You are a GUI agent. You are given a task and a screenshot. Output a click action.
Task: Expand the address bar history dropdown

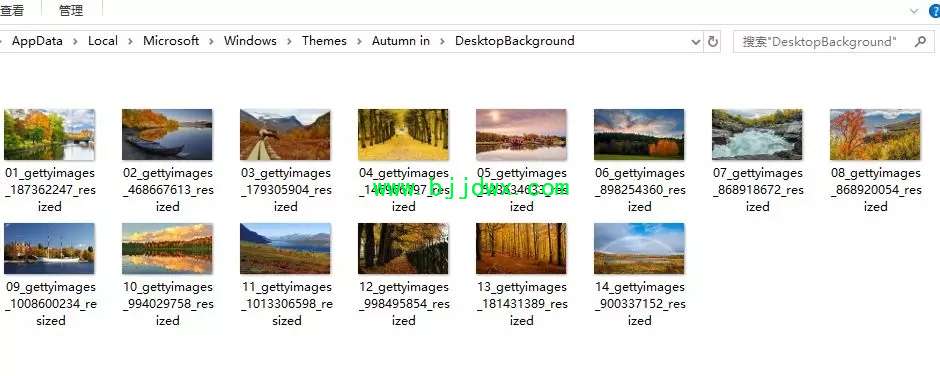(695, 42)
